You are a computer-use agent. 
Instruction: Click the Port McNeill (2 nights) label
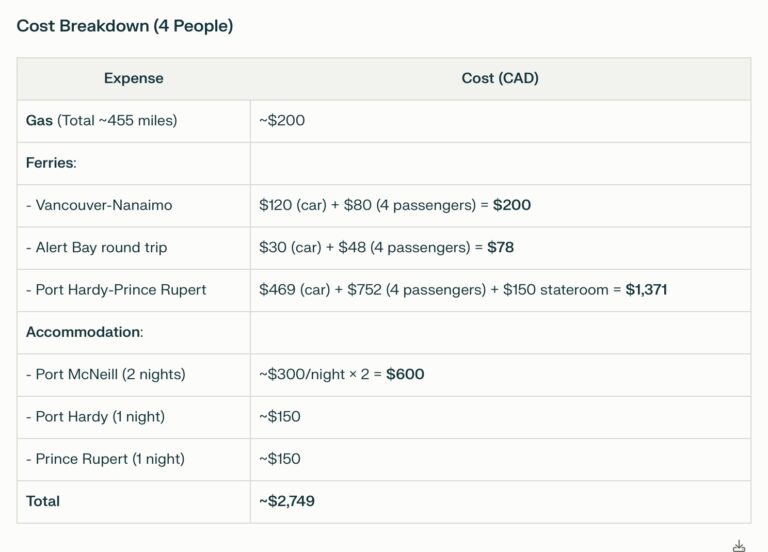[x=106, y=374]
